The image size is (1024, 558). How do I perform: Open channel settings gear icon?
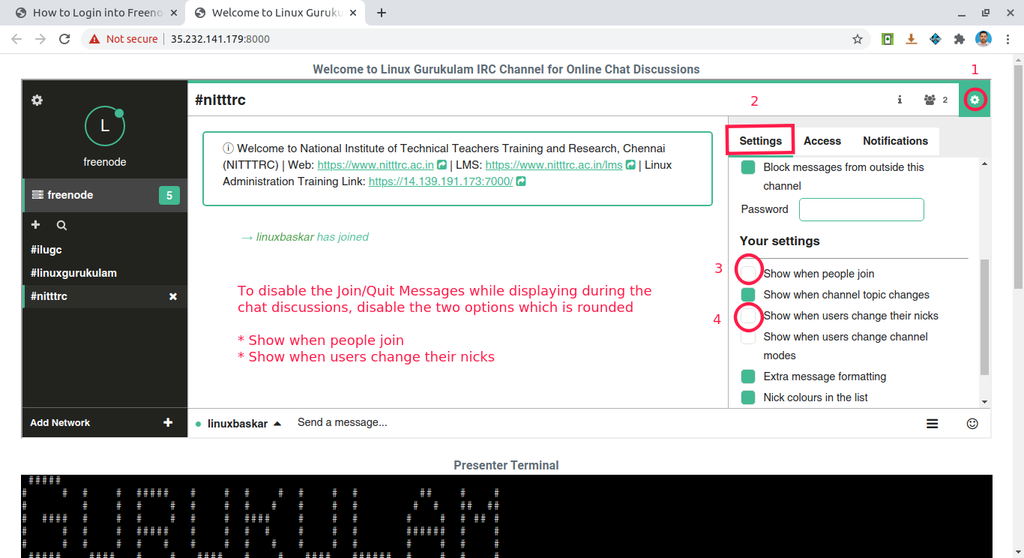click(975, 100)
